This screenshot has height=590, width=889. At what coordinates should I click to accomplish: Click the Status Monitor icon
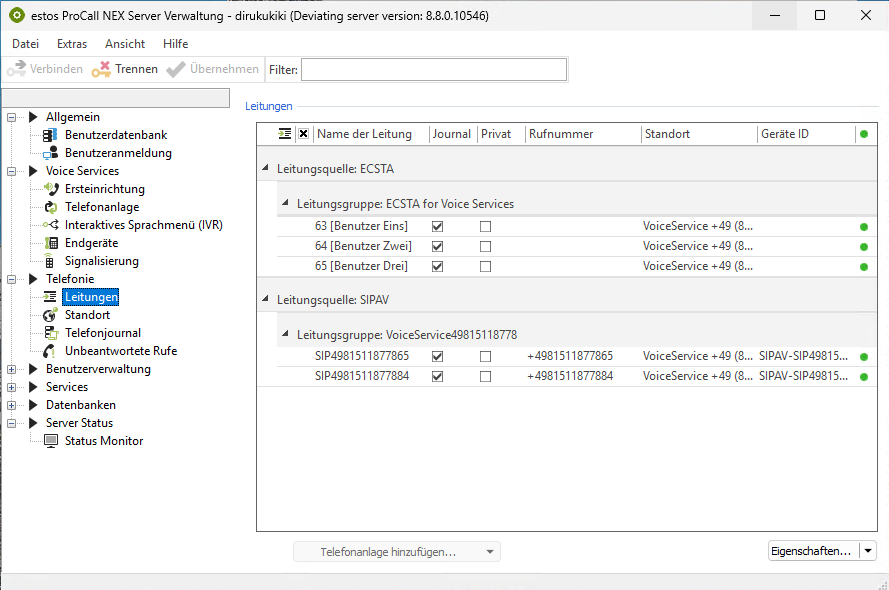(51, 441)
